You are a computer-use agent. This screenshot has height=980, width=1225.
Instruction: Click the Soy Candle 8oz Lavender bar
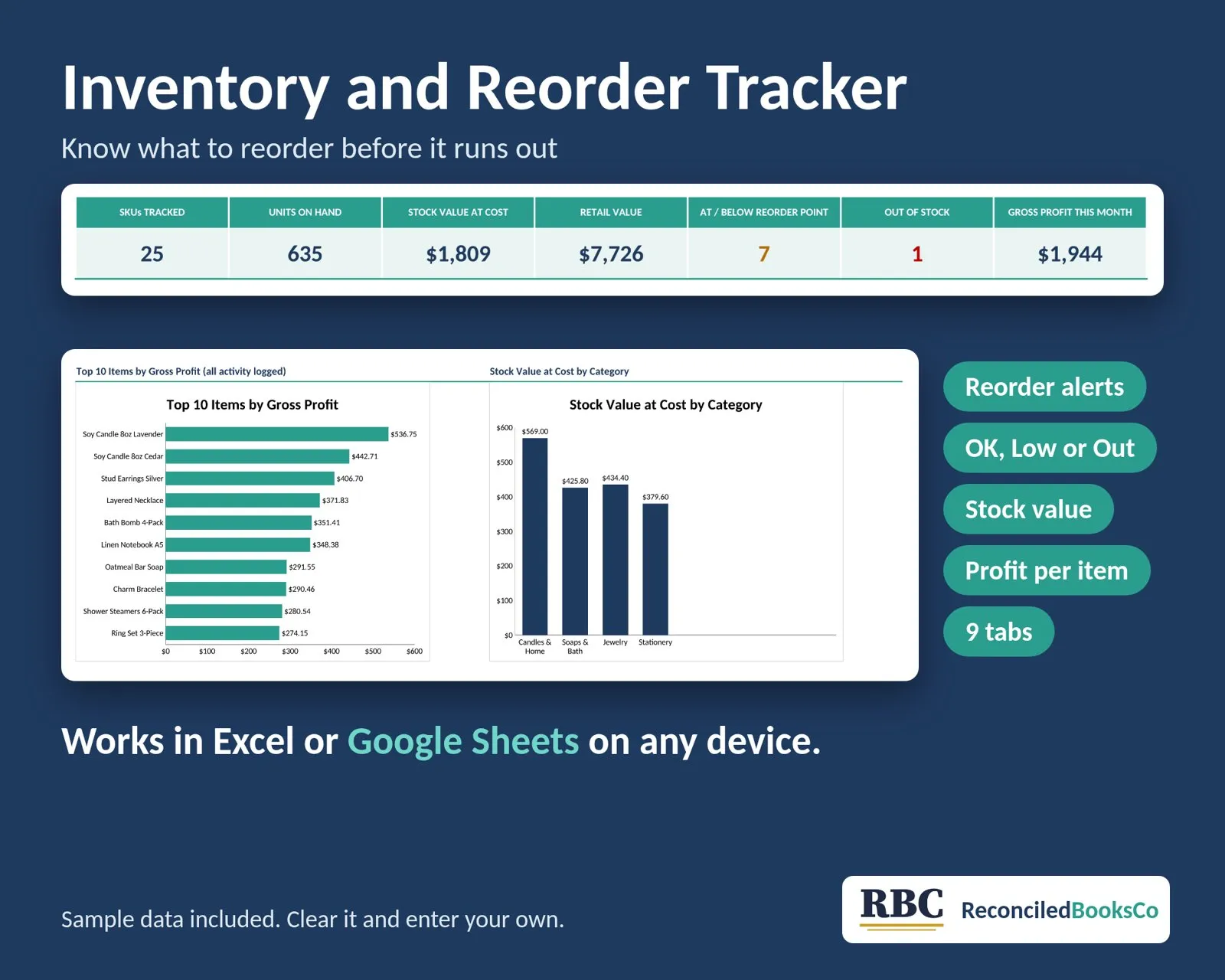click(x=277, y=434)
